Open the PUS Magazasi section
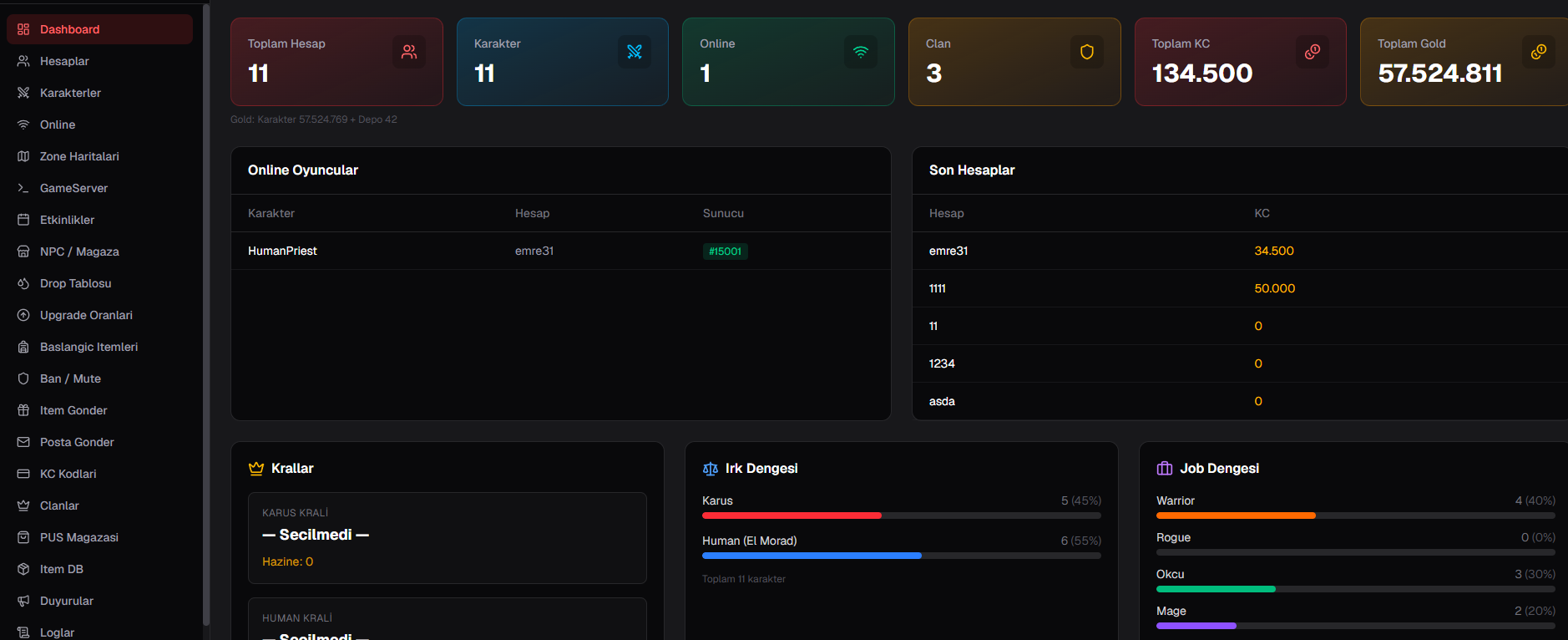 pos(99,537)
